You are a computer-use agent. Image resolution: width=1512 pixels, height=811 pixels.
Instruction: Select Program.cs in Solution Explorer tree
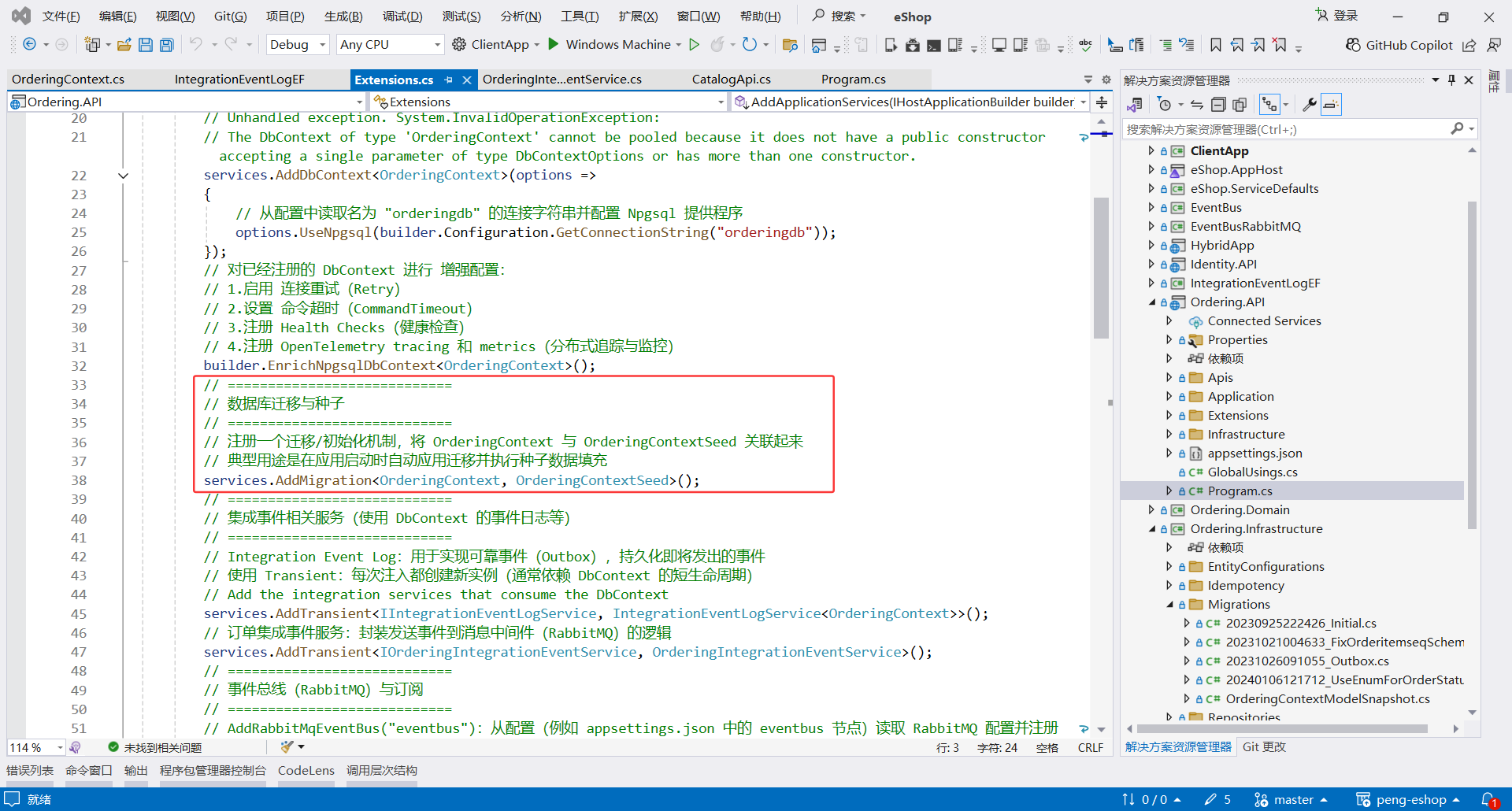click(x=1240, y=491)
